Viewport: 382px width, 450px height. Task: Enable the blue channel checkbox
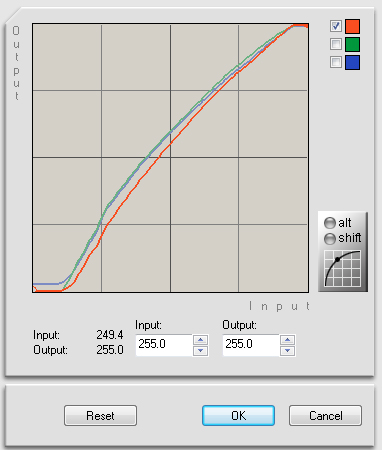(336, 62)
